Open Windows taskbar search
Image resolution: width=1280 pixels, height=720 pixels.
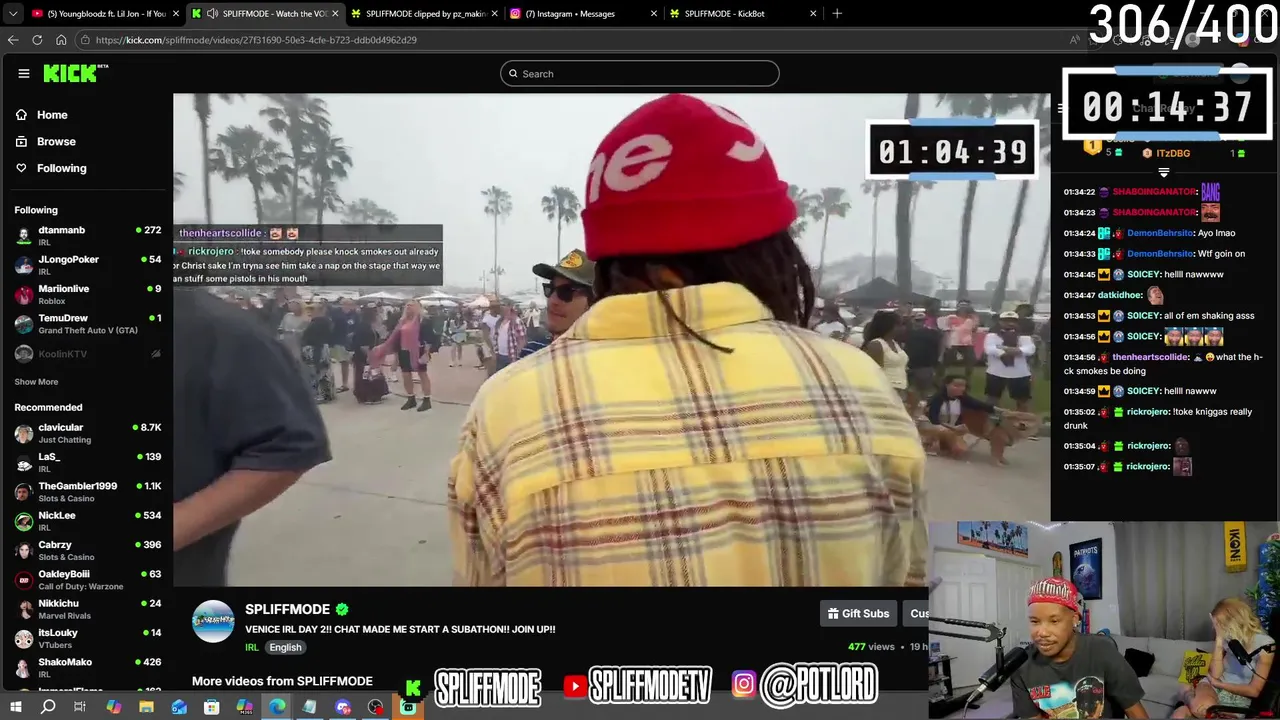click(x=48, y=707)
